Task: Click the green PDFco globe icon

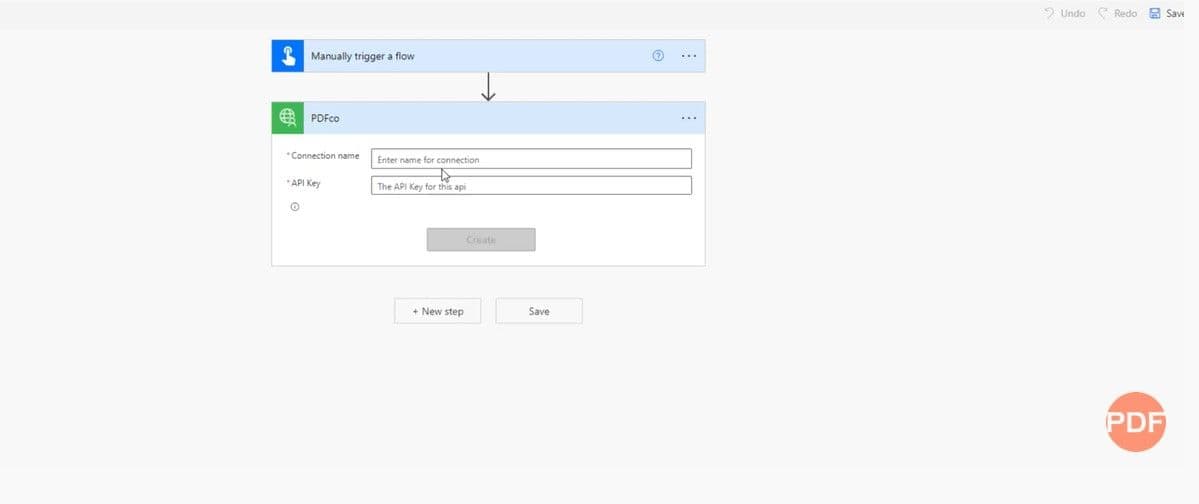Action: 288,118
